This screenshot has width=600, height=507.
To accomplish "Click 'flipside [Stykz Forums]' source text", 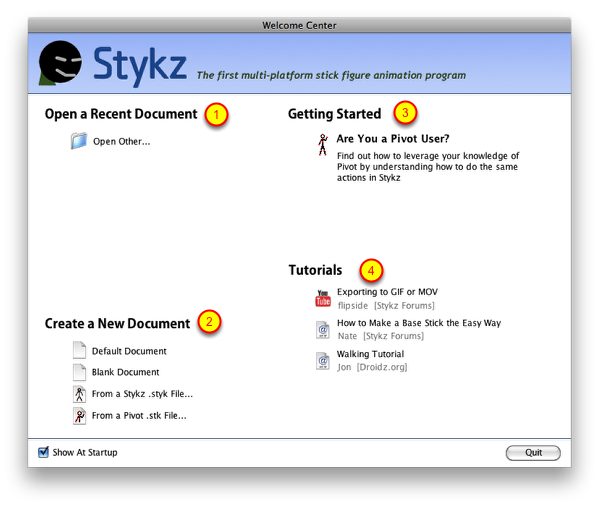I will 386,306.
